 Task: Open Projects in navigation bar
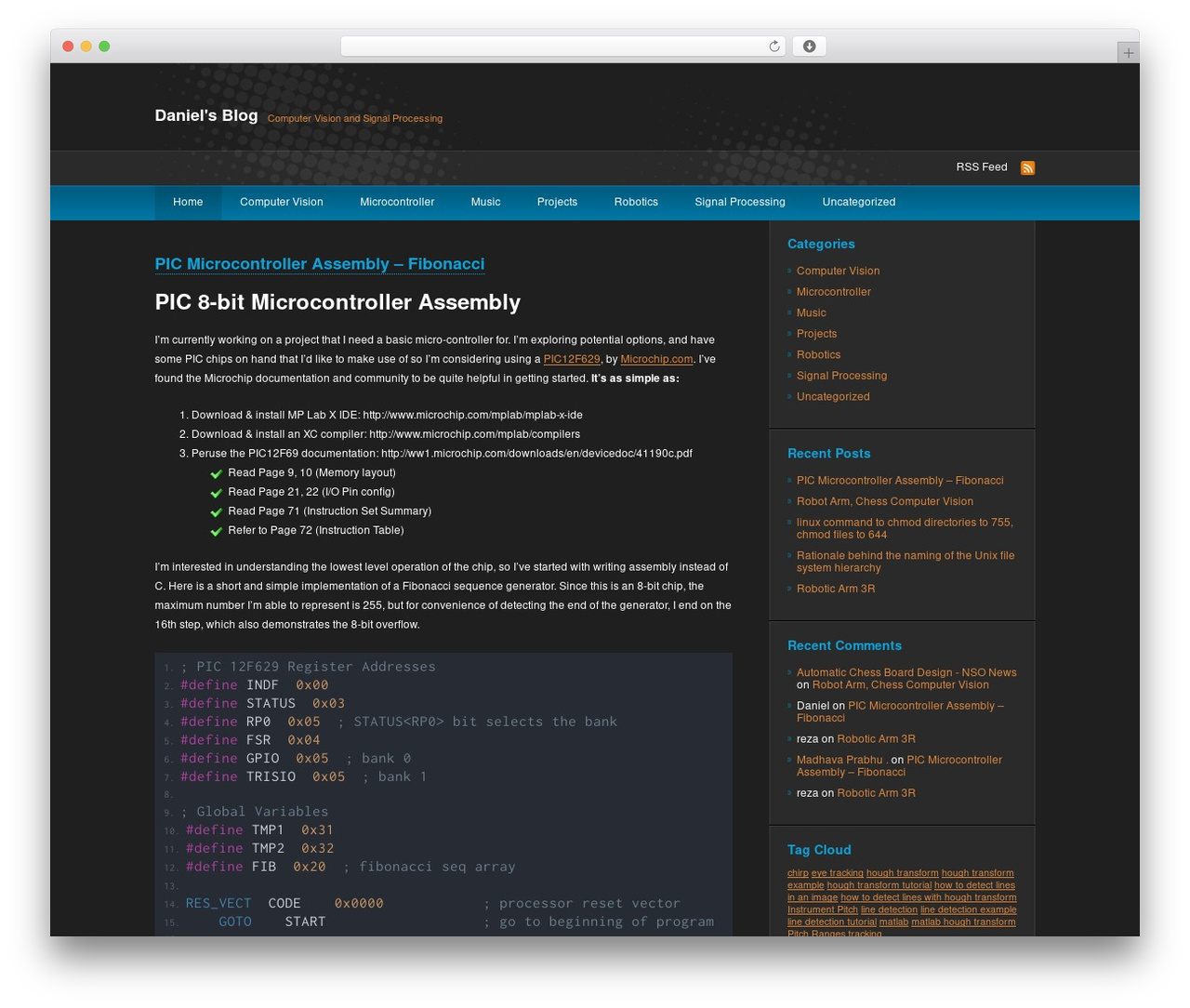pos(557,202)
